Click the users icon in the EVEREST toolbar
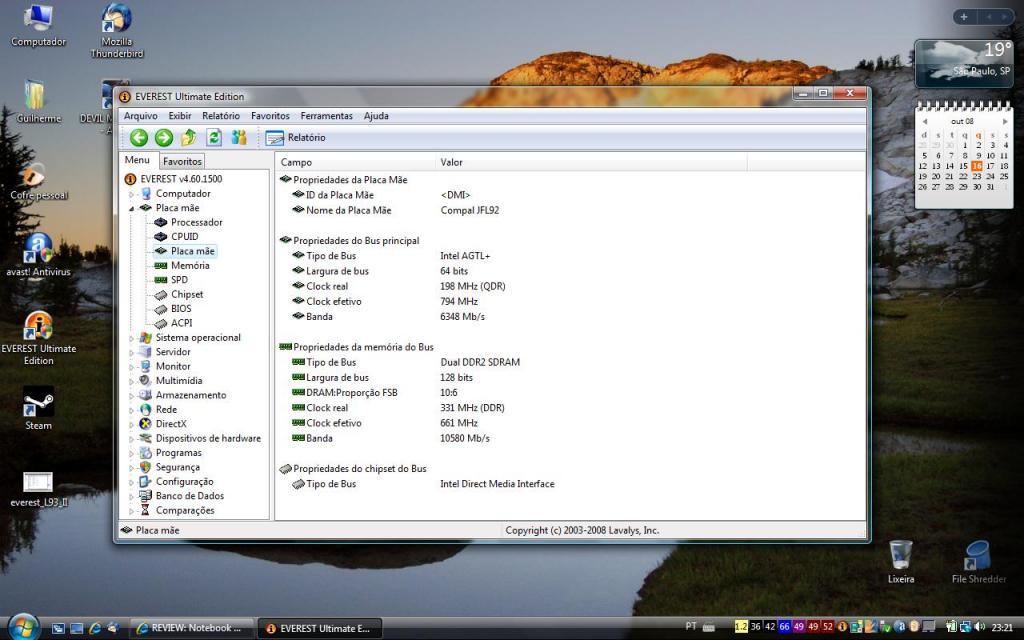The width and height of the screenshot is (1024, 640). [239, 137]
